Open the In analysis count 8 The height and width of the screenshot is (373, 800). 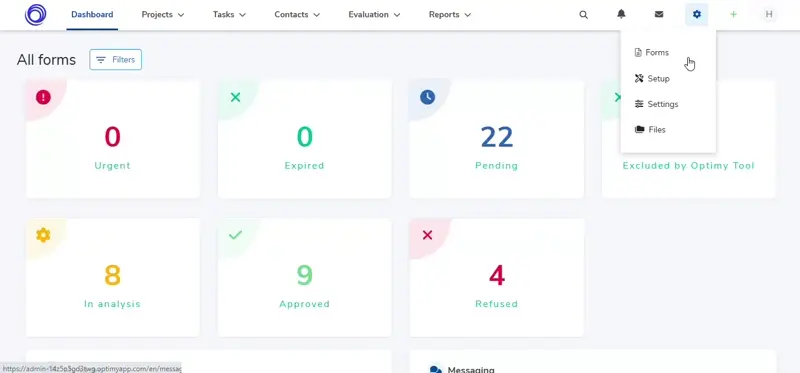[x=112, y=276]
